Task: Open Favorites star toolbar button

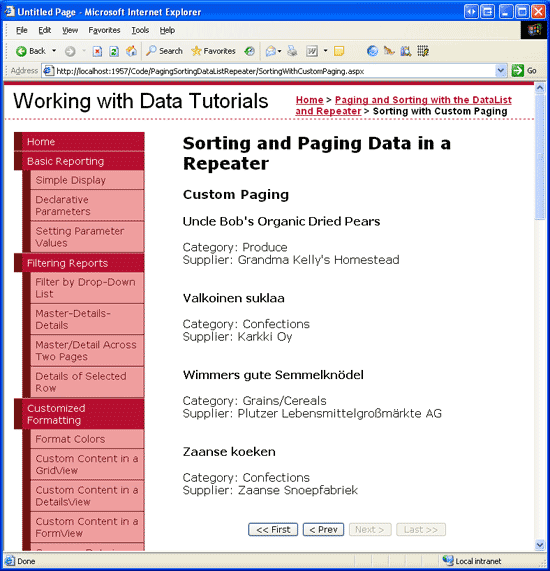Action: [x=213, y=51]
